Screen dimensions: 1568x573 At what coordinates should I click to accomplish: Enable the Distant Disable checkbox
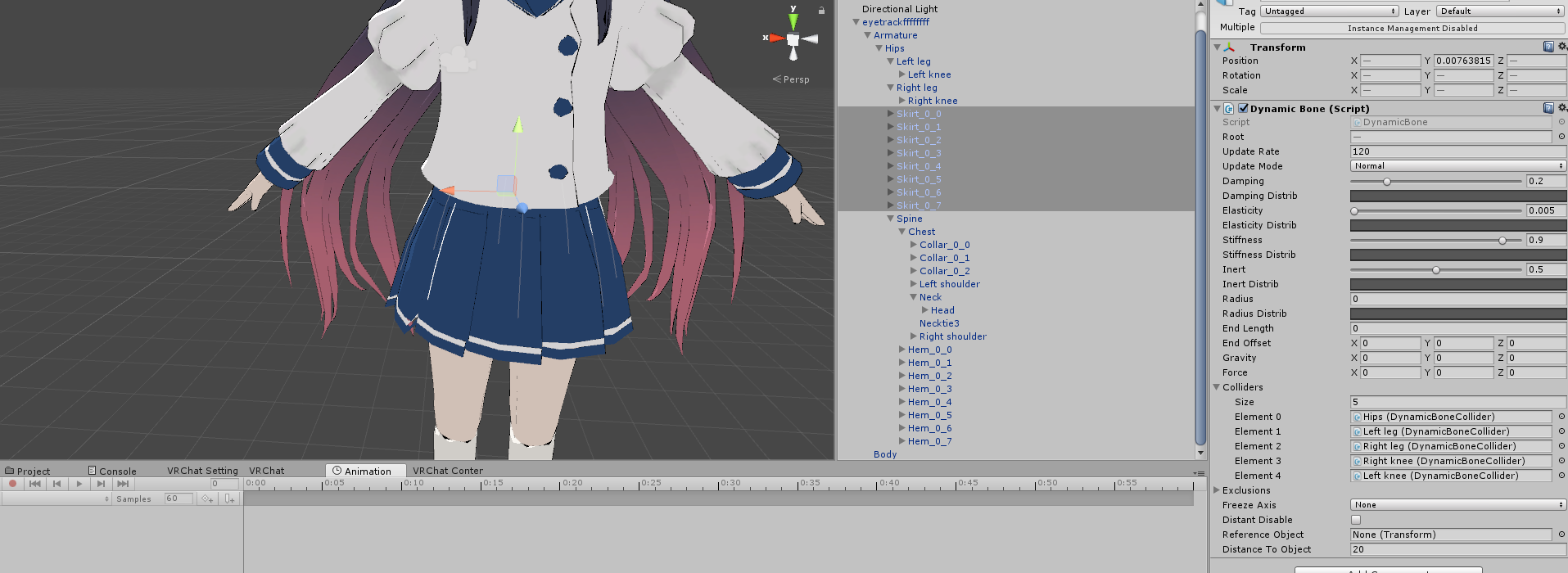pyautogui.click(x=1356, y=520)
